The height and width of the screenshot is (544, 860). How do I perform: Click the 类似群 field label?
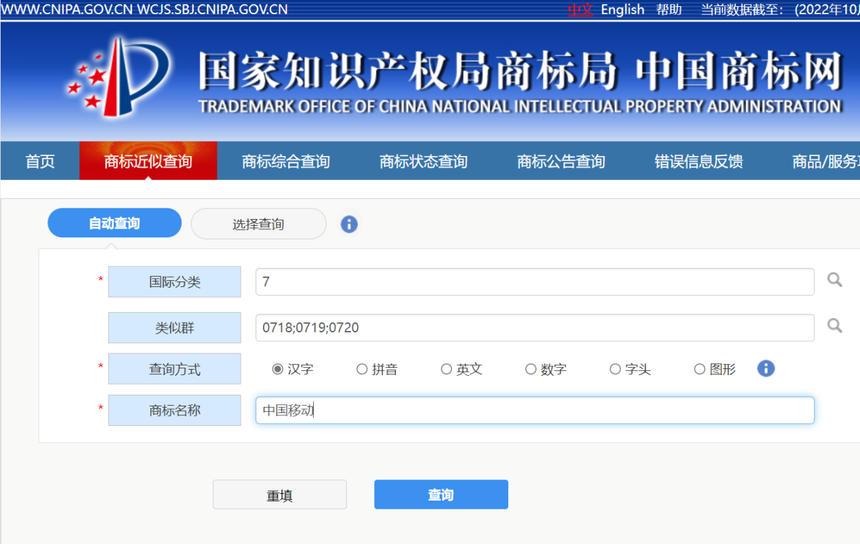click(x=174, y=328)
